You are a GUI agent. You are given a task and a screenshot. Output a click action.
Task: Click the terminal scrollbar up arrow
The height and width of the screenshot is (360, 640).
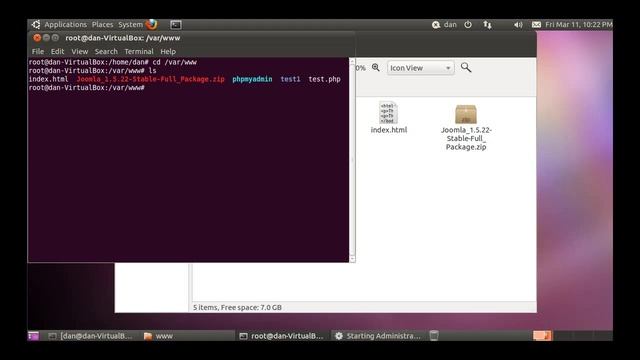point(352,61)
